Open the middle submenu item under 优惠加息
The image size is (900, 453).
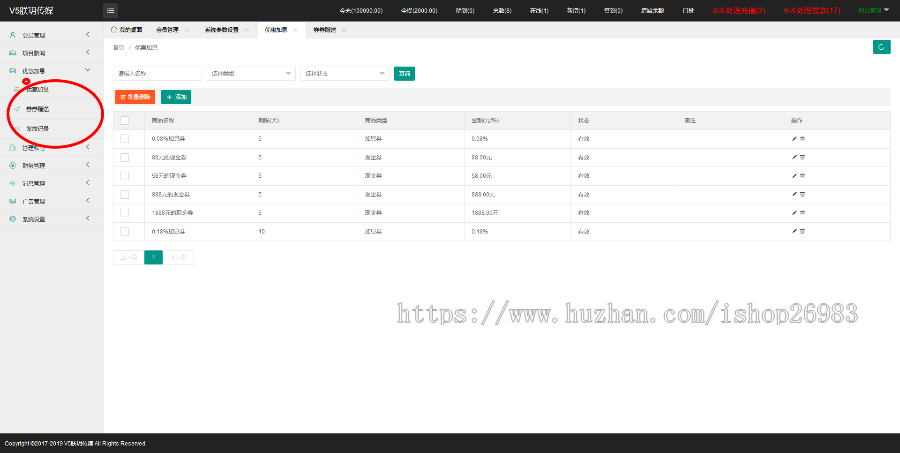click(38, 109)
